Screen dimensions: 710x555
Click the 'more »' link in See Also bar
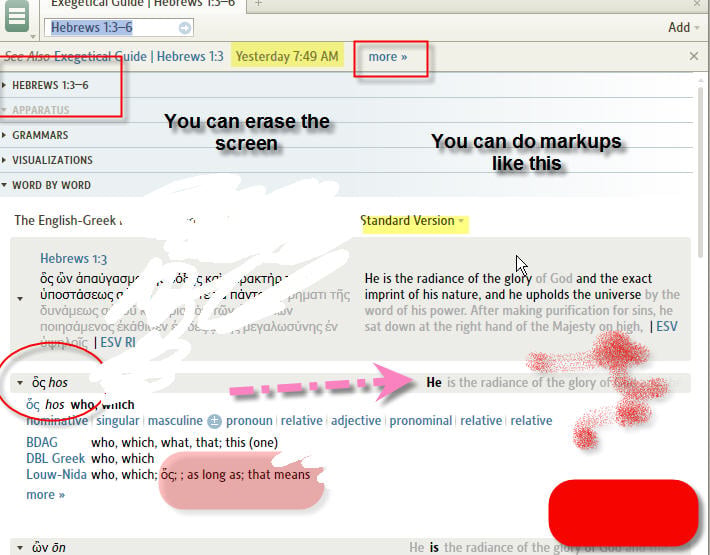pos(388,57)
